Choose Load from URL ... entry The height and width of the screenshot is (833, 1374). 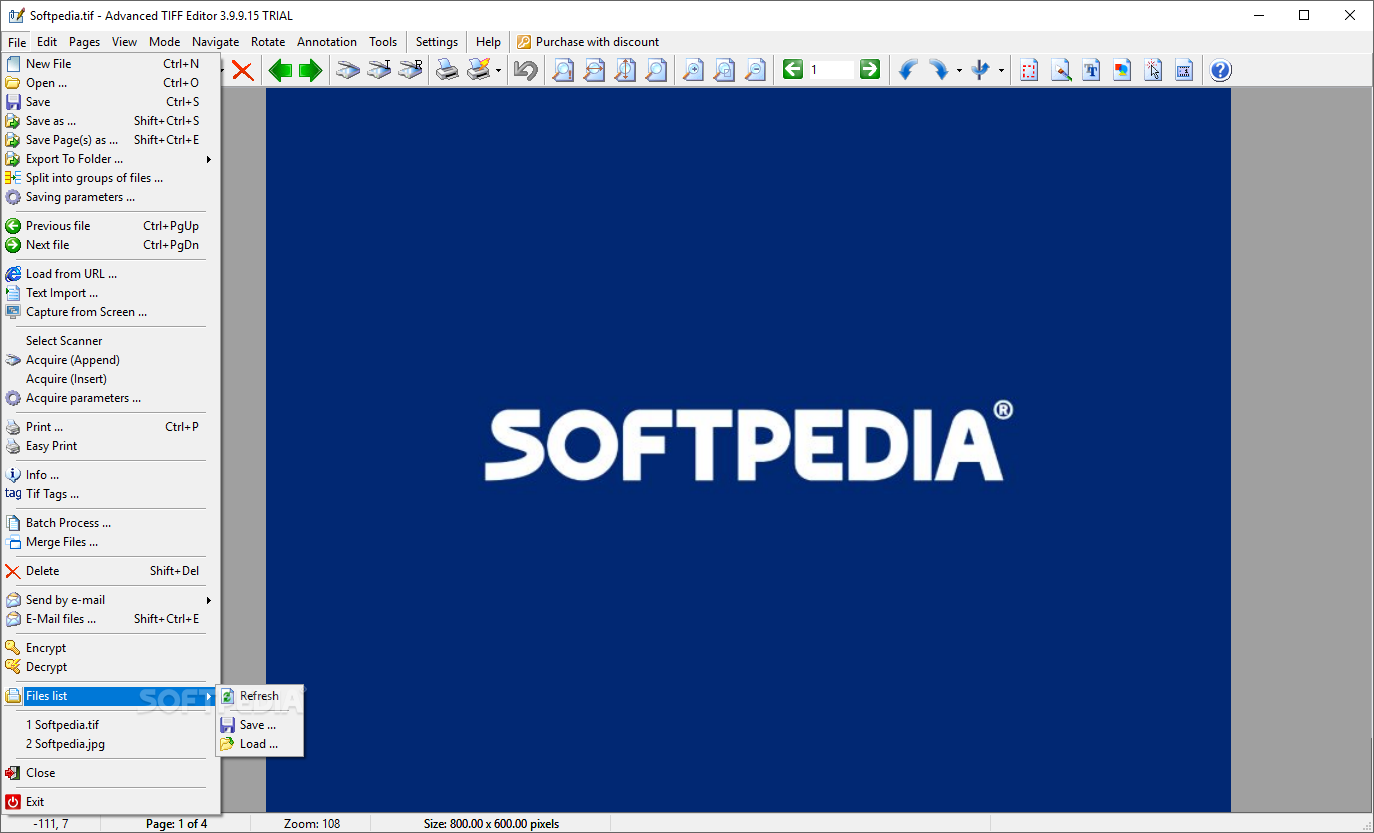(x=111, y=274)
